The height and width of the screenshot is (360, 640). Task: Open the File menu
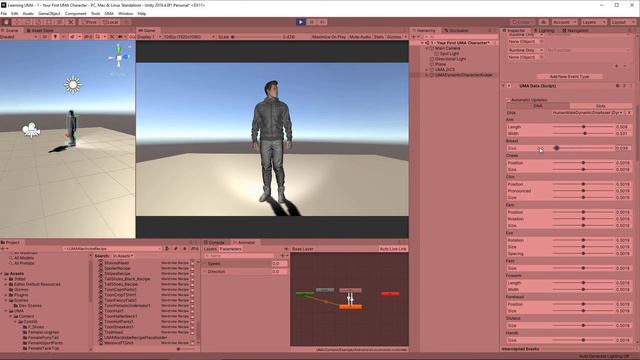pos(4,13)
